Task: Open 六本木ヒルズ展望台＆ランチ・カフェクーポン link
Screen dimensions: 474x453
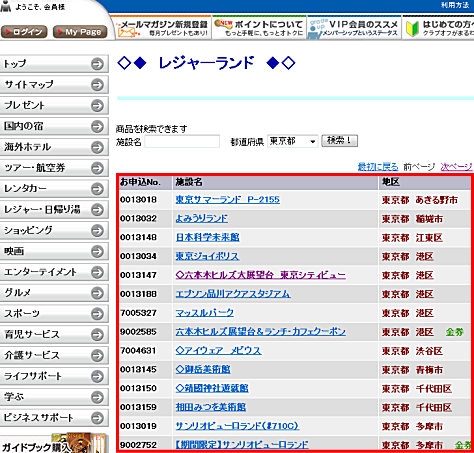Action: tap(261, 332)
